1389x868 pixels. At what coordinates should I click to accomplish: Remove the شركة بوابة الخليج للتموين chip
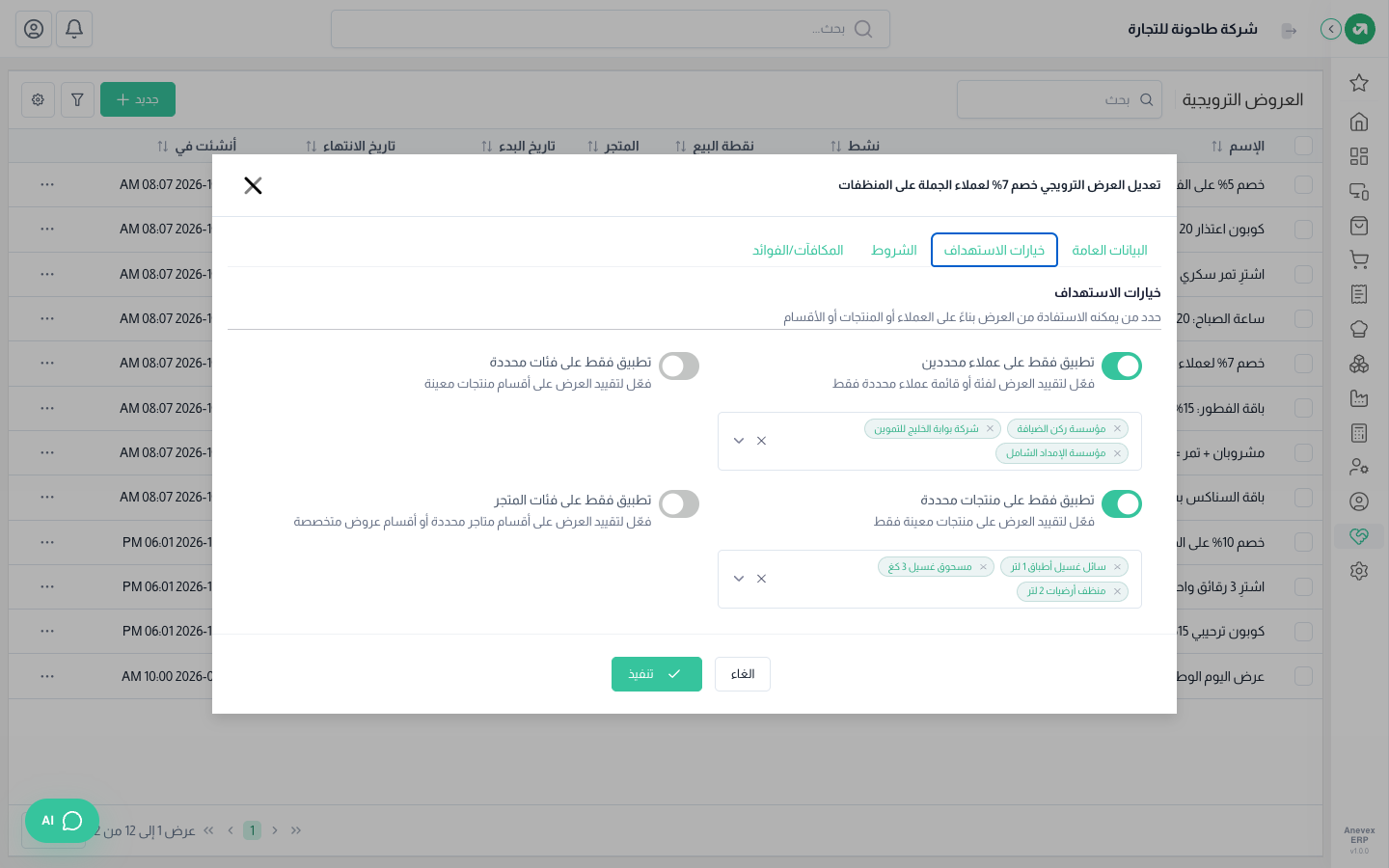pyautogui.click(x=990, y=429)
